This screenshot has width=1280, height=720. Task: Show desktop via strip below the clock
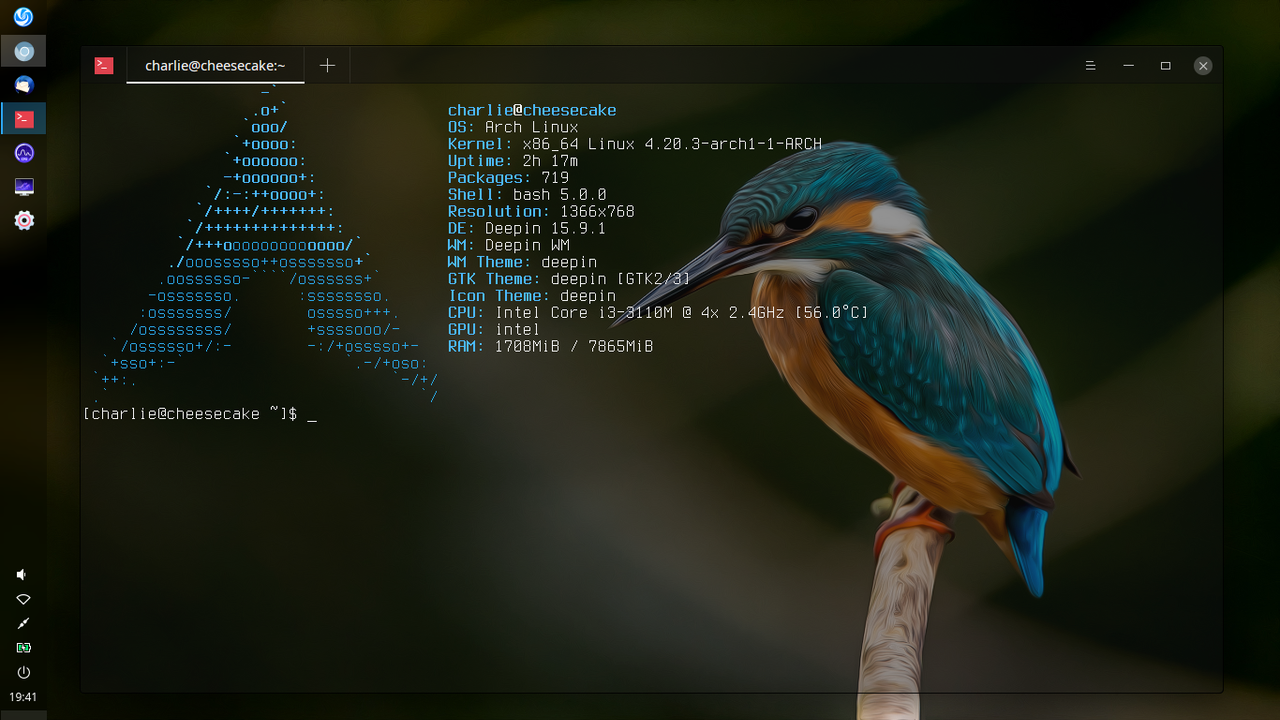tap(23, 715)
